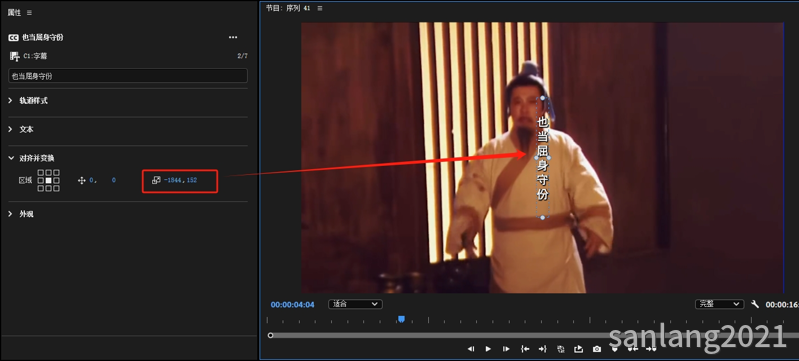
Task: Step back one frame
Action: 471,349
